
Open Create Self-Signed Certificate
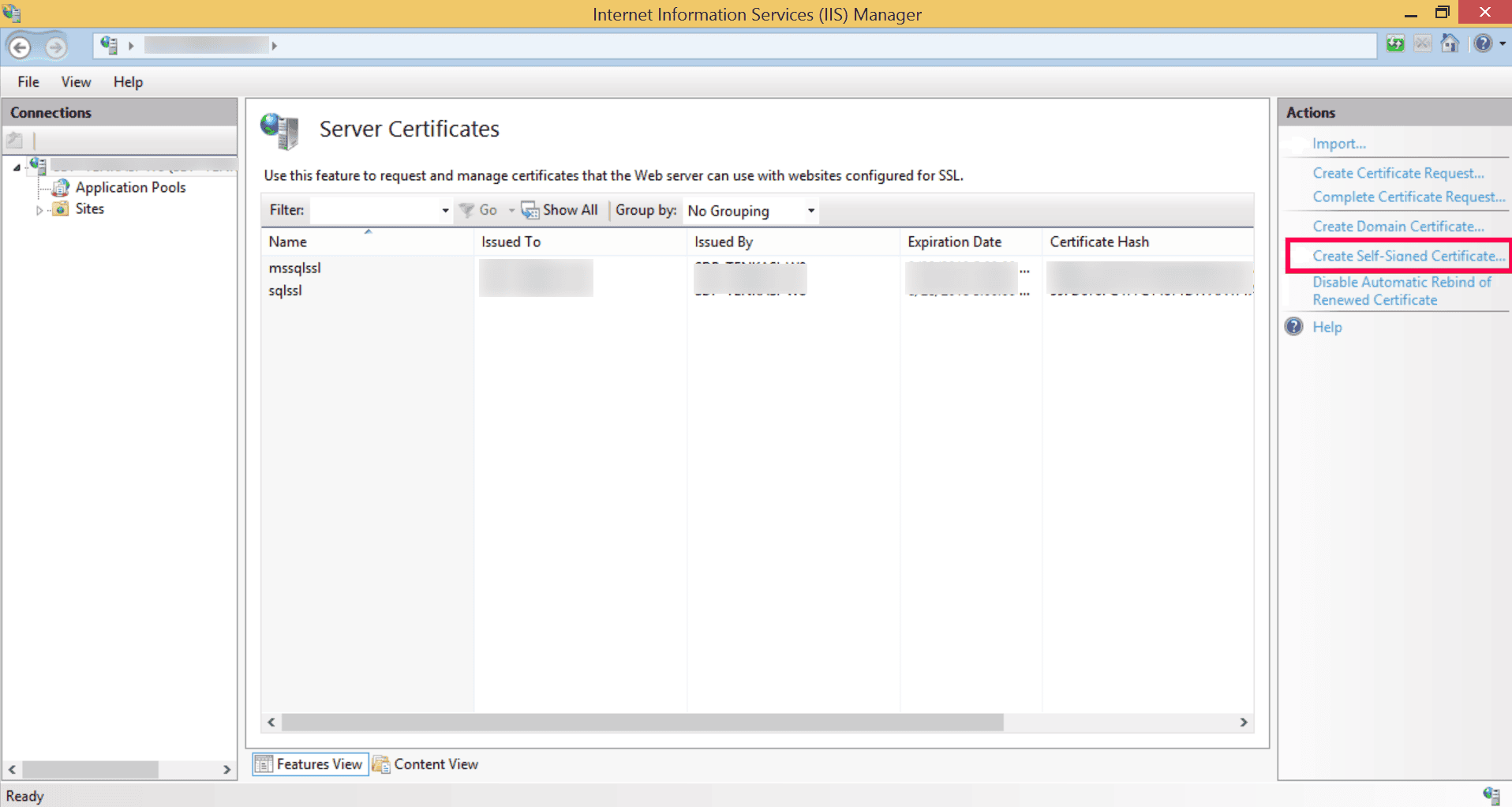tap(1408, 256)
